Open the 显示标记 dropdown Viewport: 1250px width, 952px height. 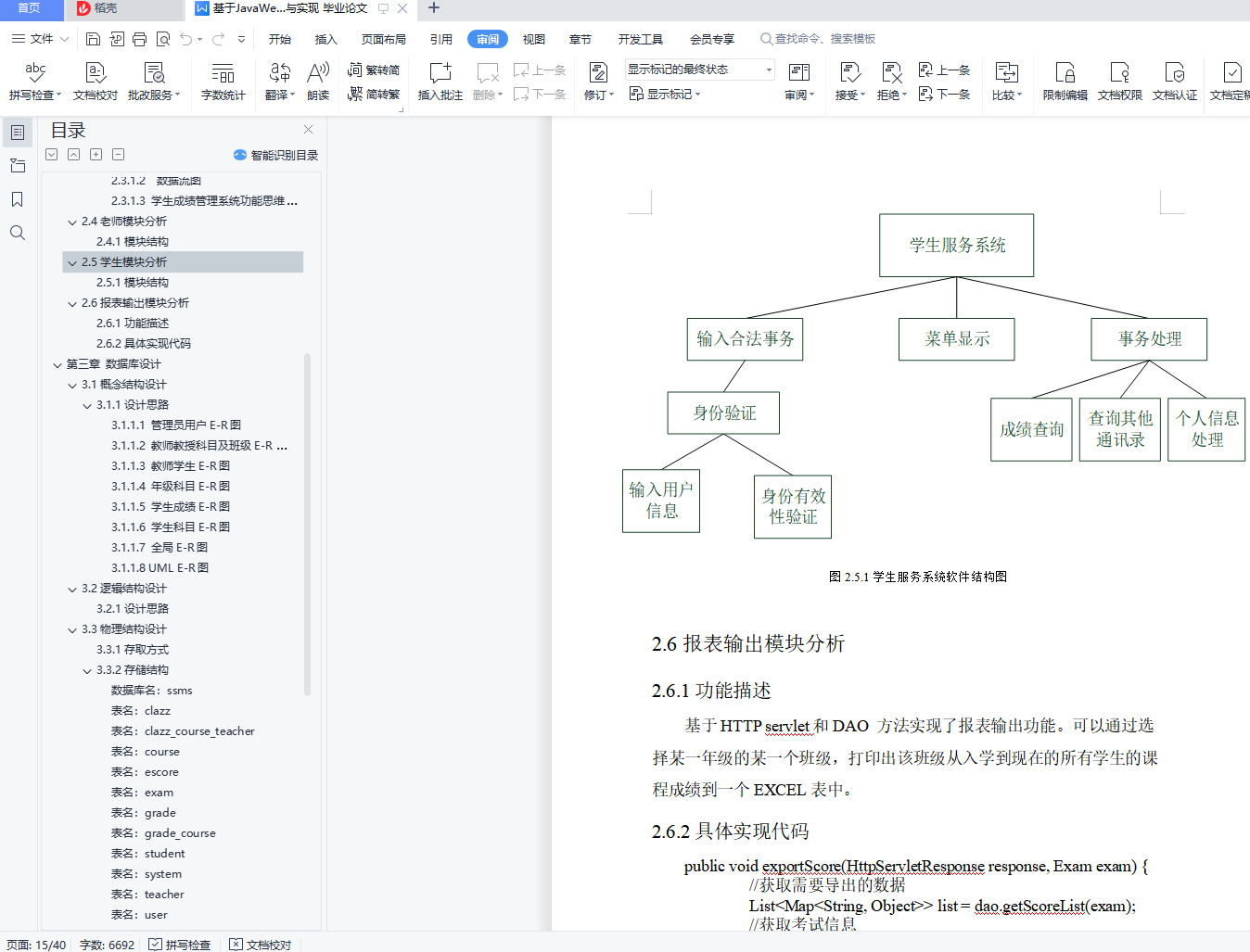(x=665, y=94)
